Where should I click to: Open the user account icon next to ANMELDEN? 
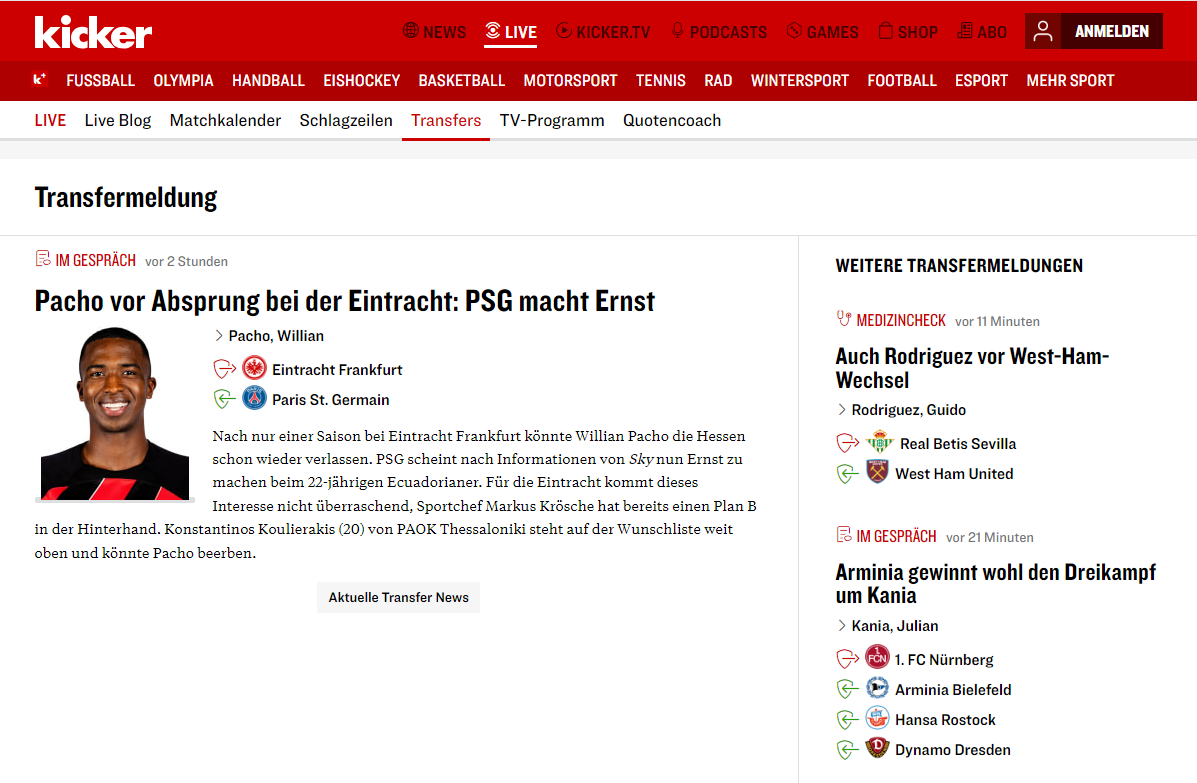pyautogui.click(x=1042, y=31)
